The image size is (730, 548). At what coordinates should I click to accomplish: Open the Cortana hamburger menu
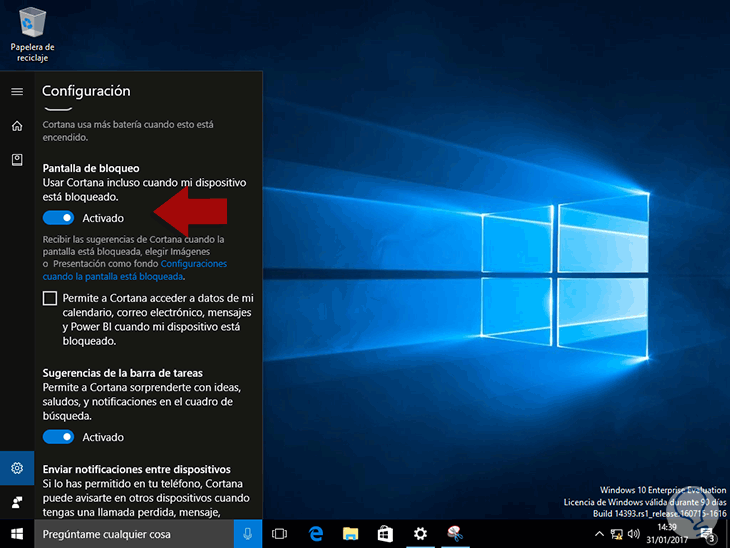coord(17,91)
